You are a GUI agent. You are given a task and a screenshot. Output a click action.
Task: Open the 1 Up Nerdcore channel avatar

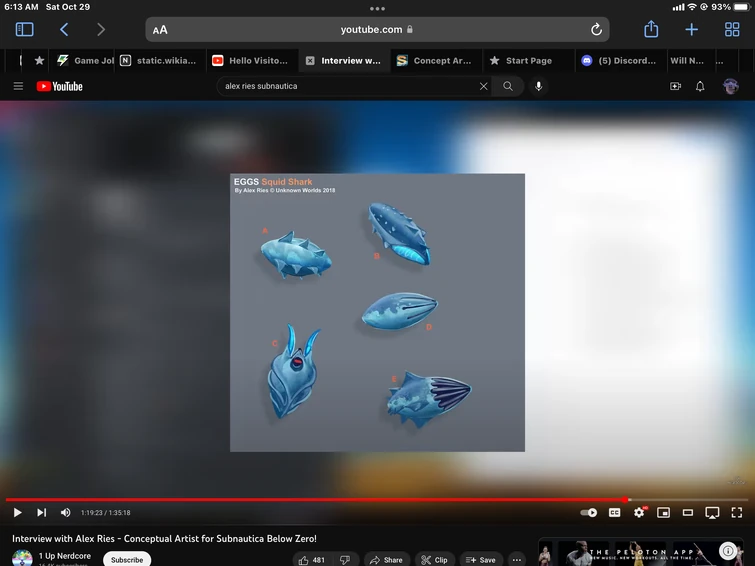click(22, 558)
